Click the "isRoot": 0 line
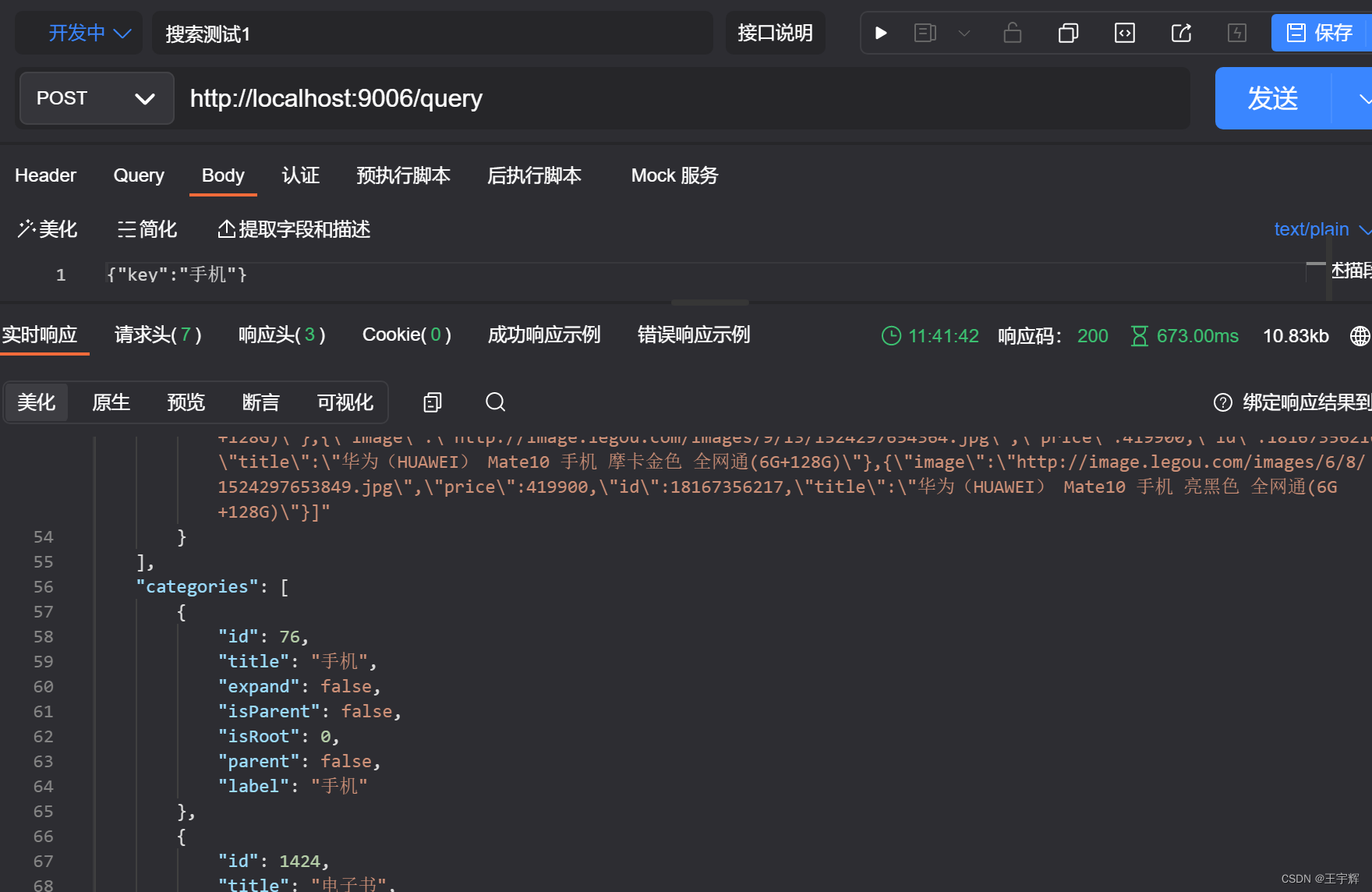This screenshot has height=892, width=1372. tap(279, 736)
